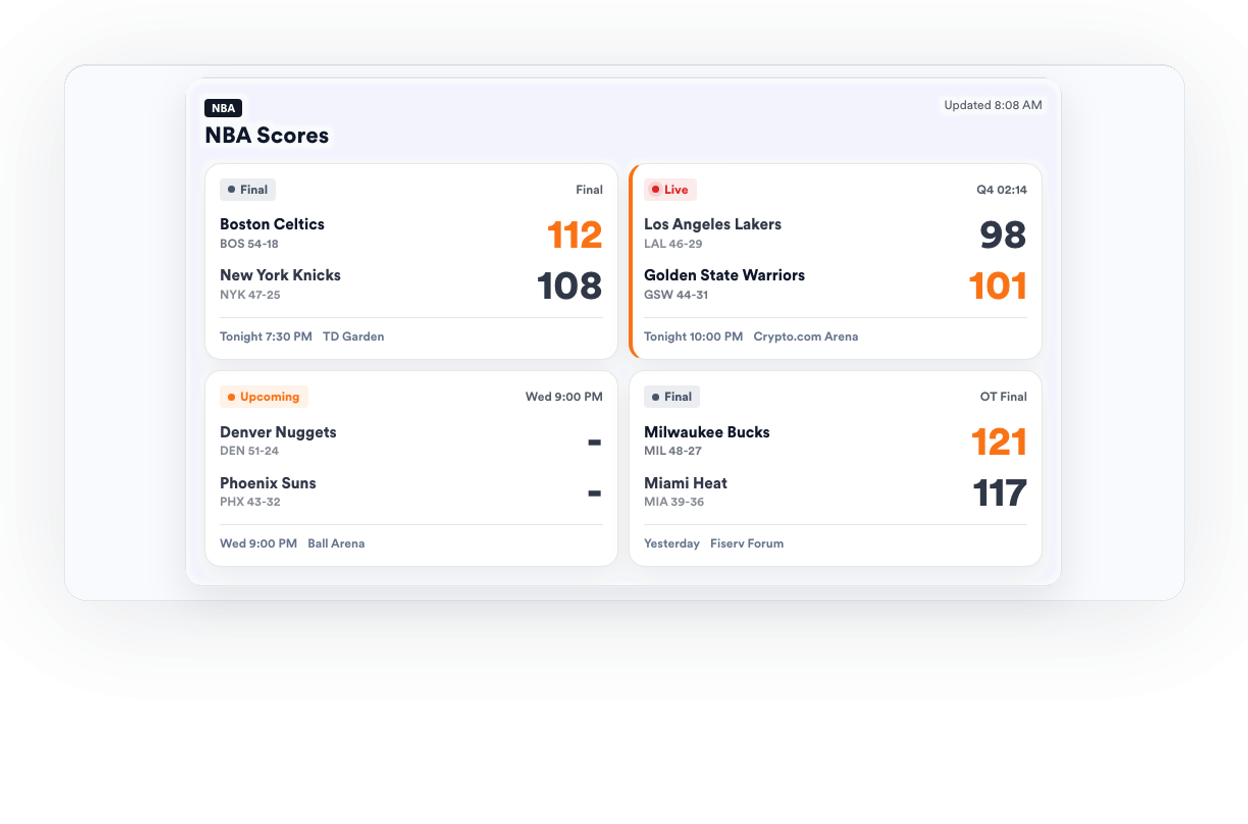Viewport: 1248px width, 824px height.
Task: Select Golden State Warriors team name
Action: pyautogui.click(x=724, y=275)
